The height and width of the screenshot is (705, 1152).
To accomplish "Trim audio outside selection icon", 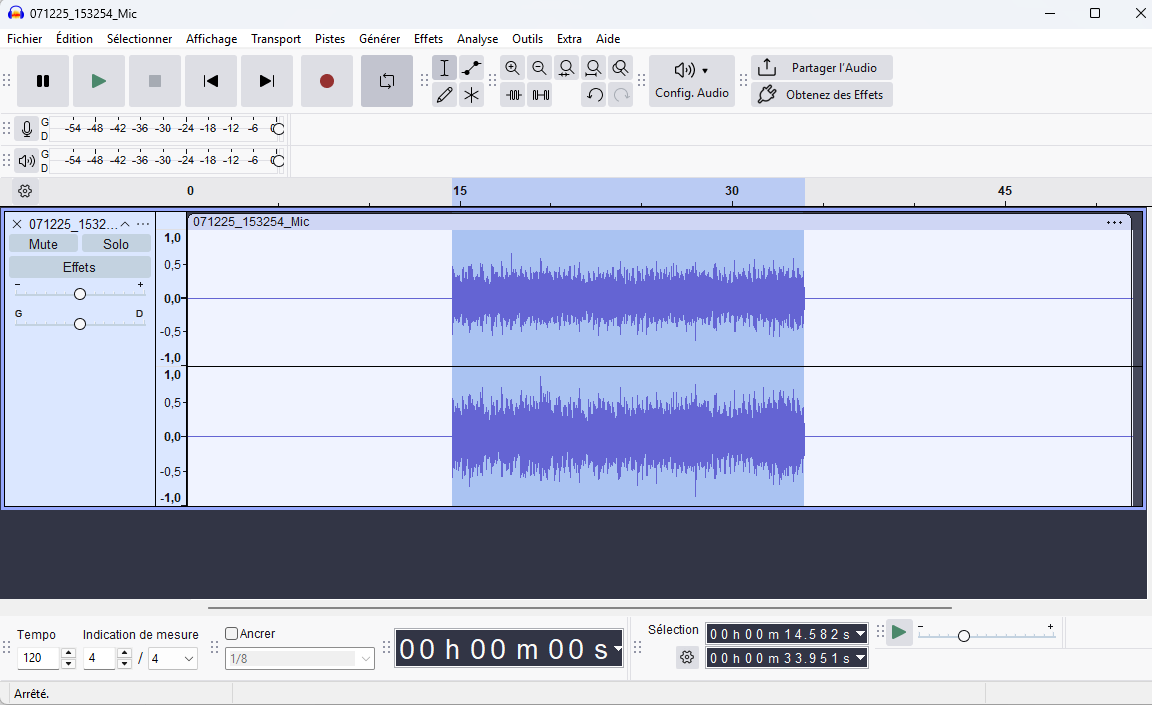I will click(514, 95).
